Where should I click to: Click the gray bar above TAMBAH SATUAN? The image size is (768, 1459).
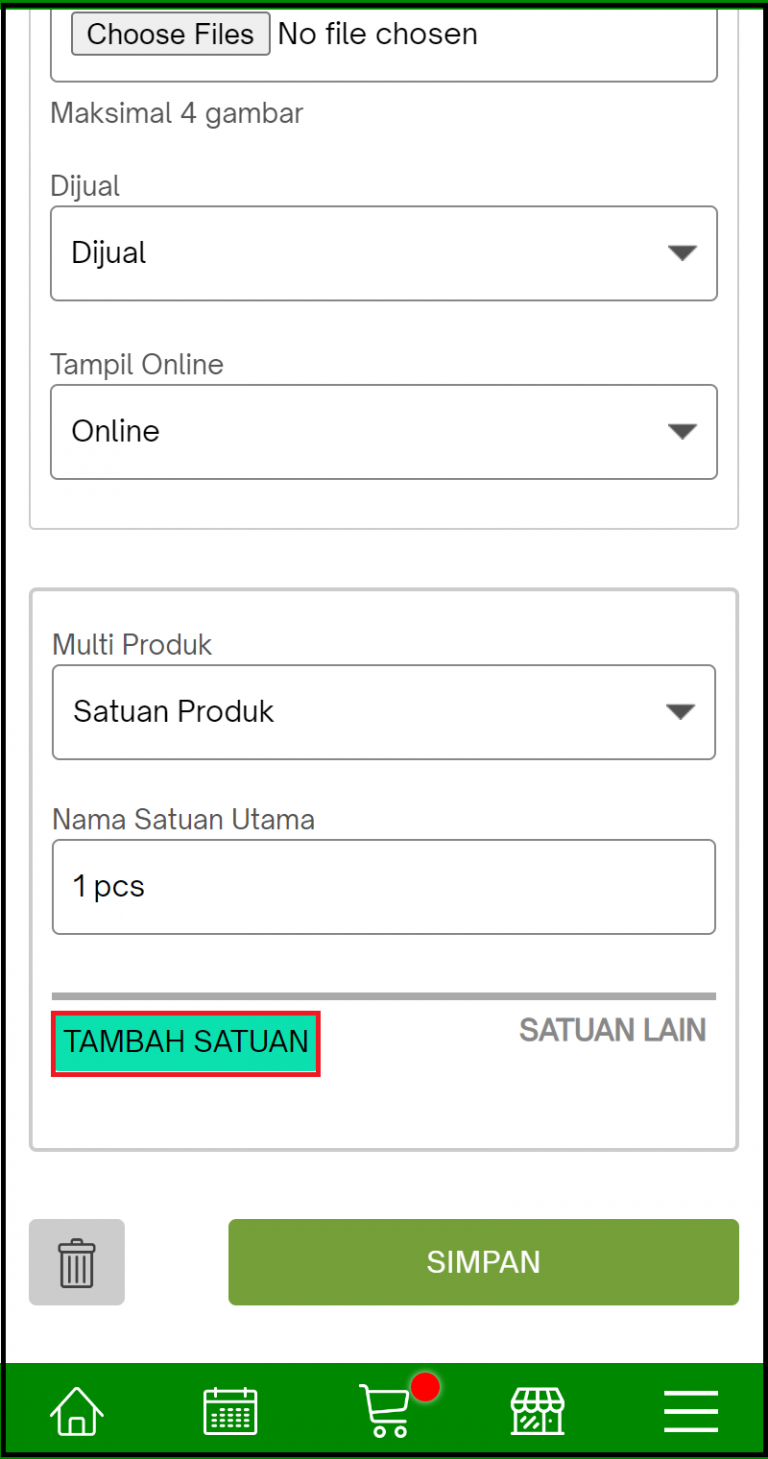384,995
